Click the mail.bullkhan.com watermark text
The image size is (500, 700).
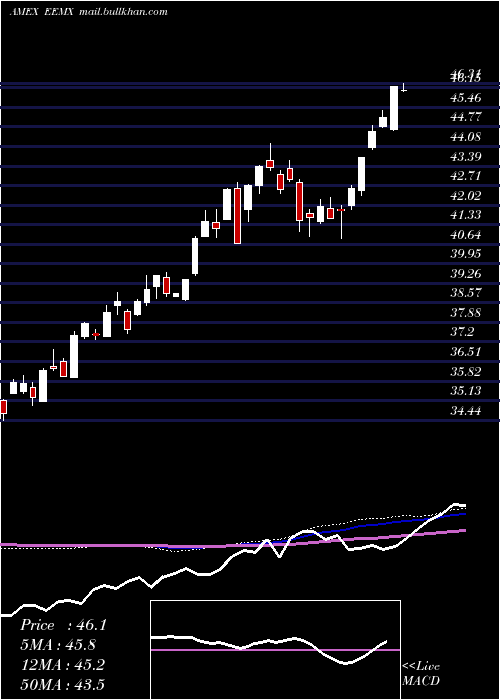pos(123,12)
